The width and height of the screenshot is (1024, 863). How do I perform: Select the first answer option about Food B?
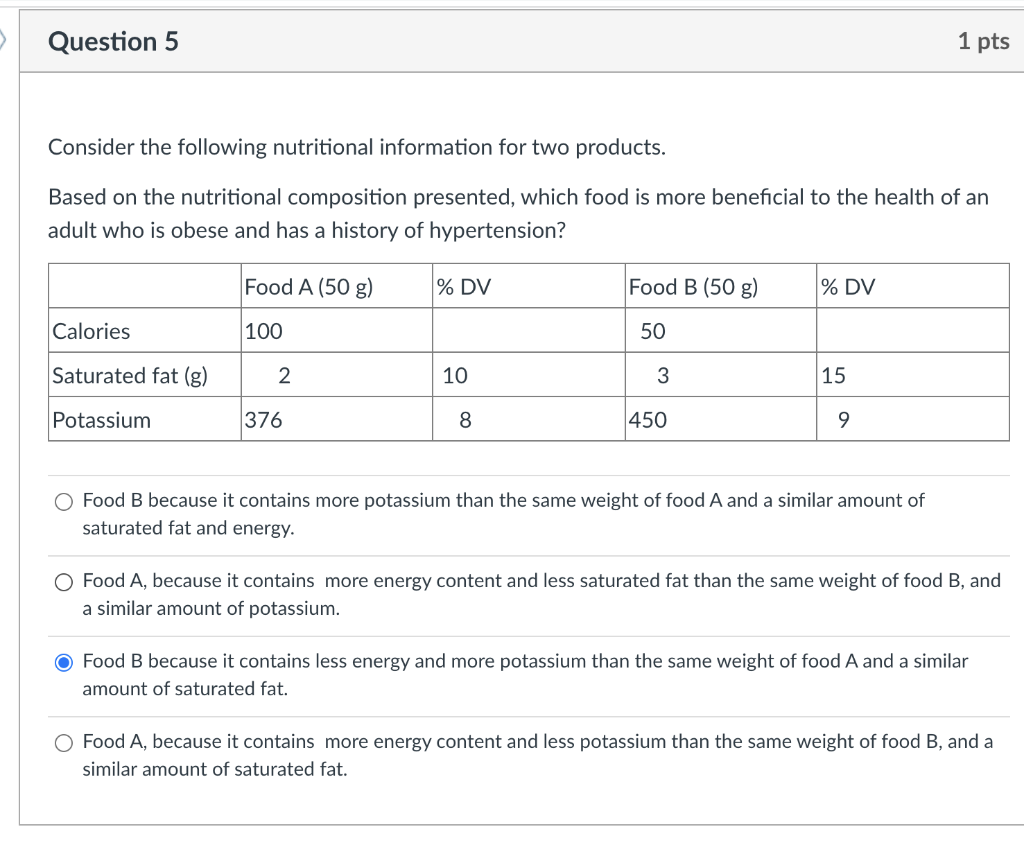click(63, 500)
